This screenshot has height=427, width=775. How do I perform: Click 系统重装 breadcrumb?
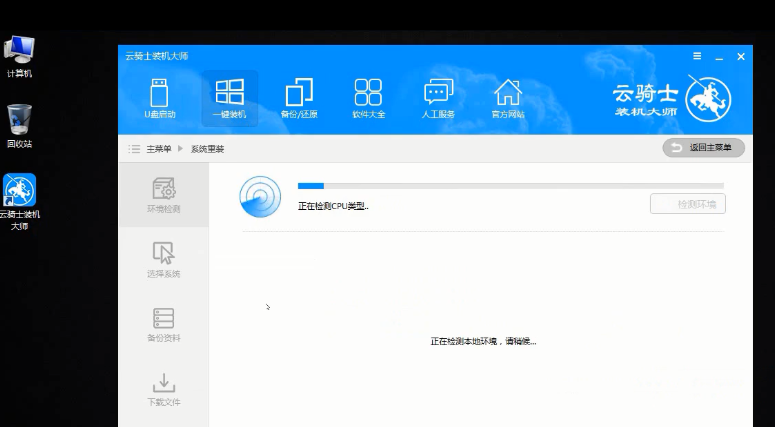208,149
